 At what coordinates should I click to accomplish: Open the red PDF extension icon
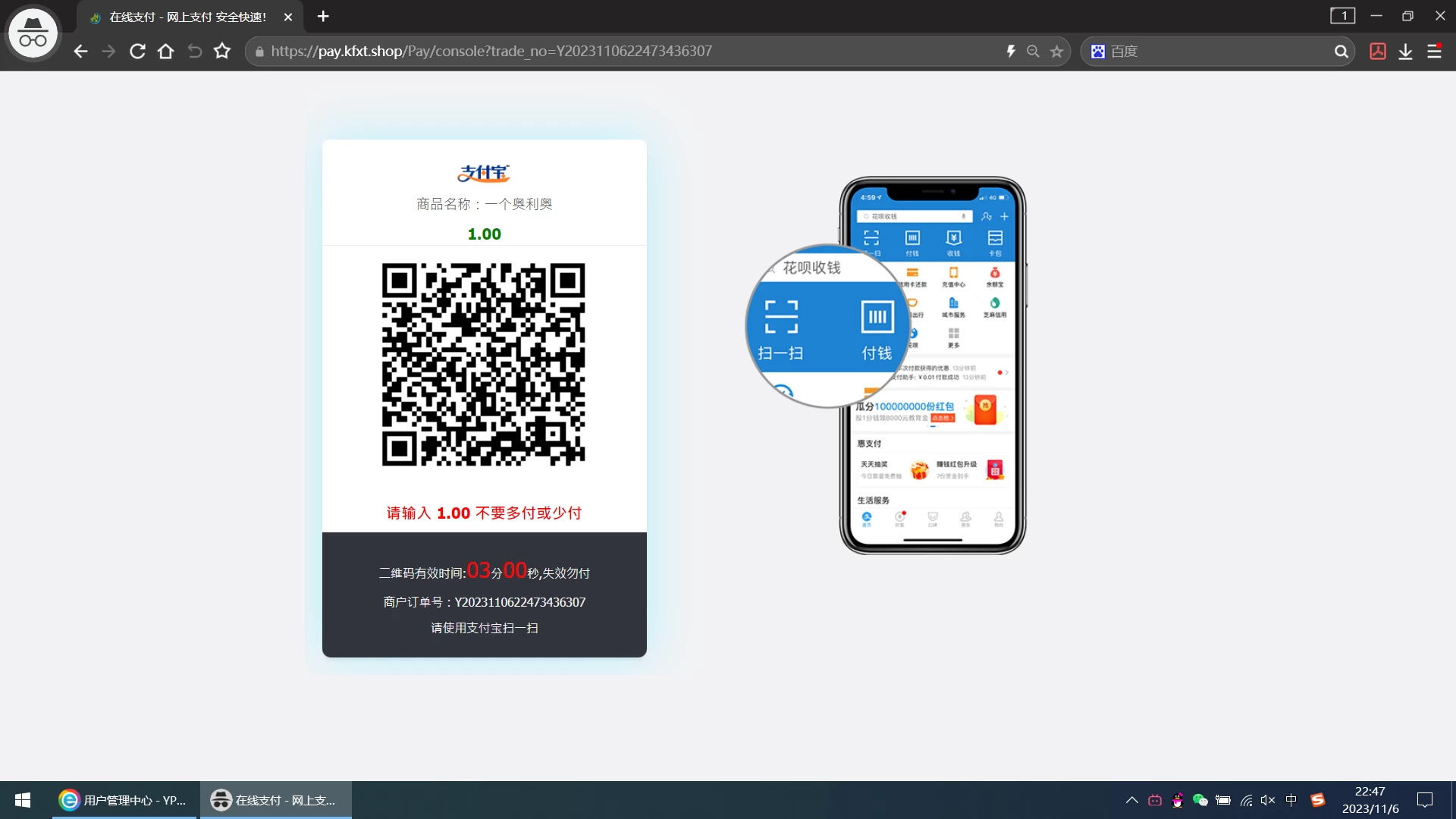click(1378, 52)
